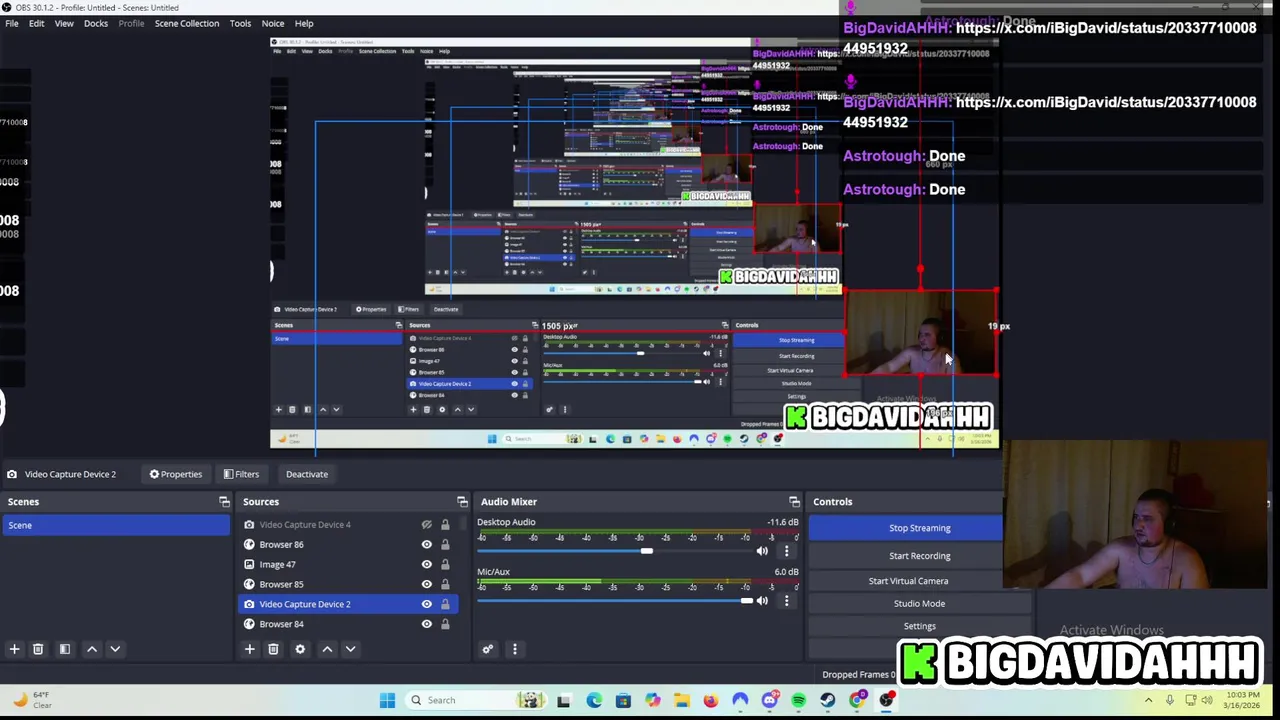Open Mic/Aux three-dot options menu
Viewport: 1280px width, 720px height.
point(786,600)
